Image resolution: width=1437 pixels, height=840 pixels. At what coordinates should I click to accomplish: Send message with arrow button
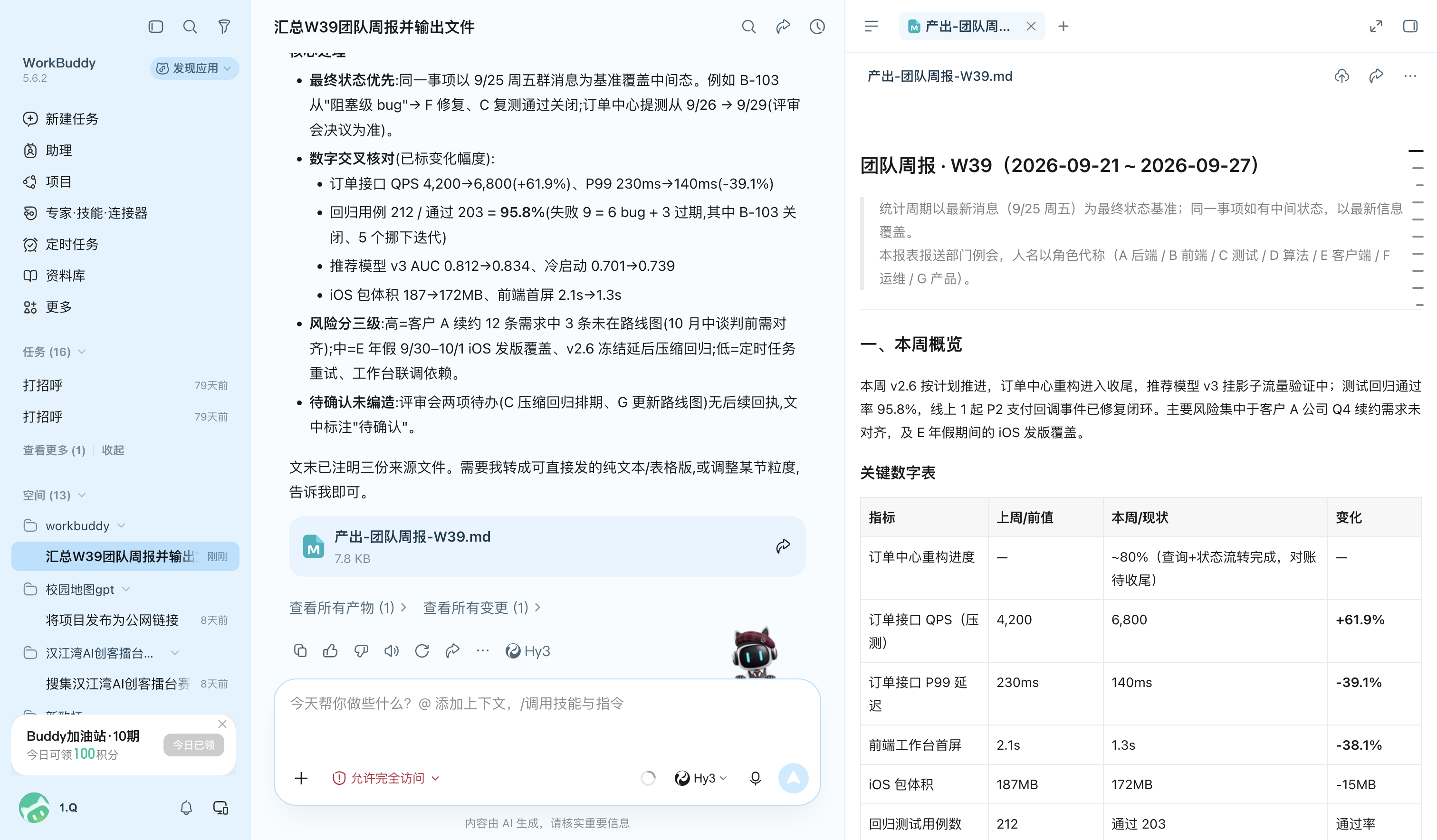[x=793, y=778]
